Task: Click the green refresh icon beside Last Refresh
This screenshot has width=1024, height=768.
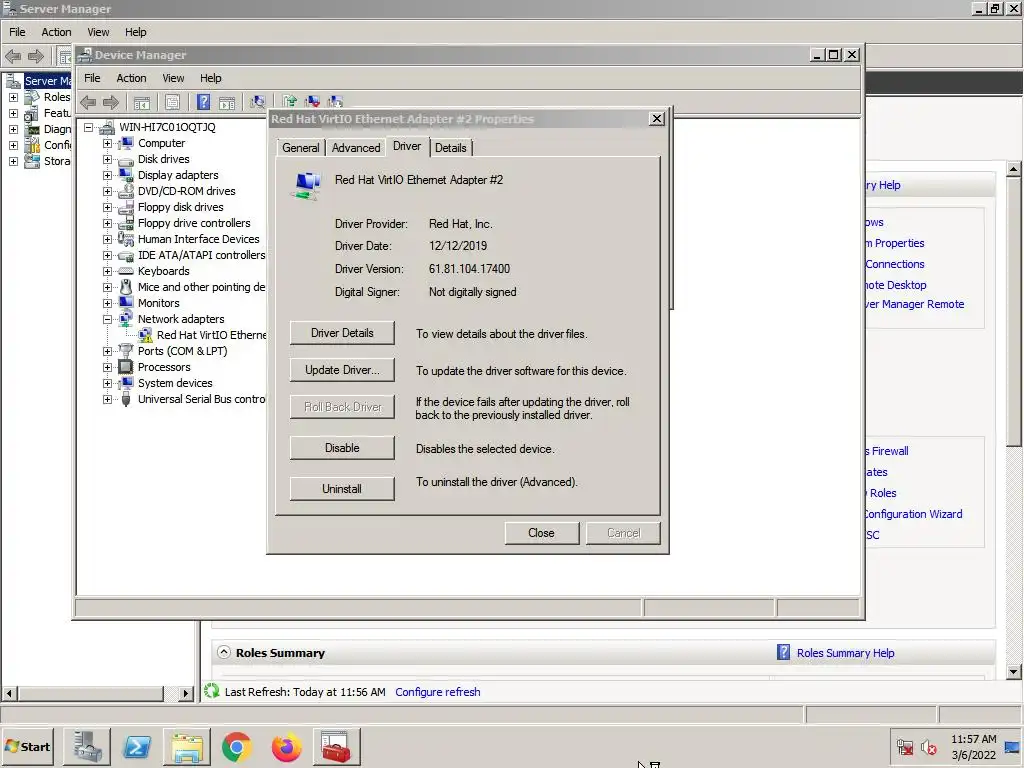Action: pos(212,691)
